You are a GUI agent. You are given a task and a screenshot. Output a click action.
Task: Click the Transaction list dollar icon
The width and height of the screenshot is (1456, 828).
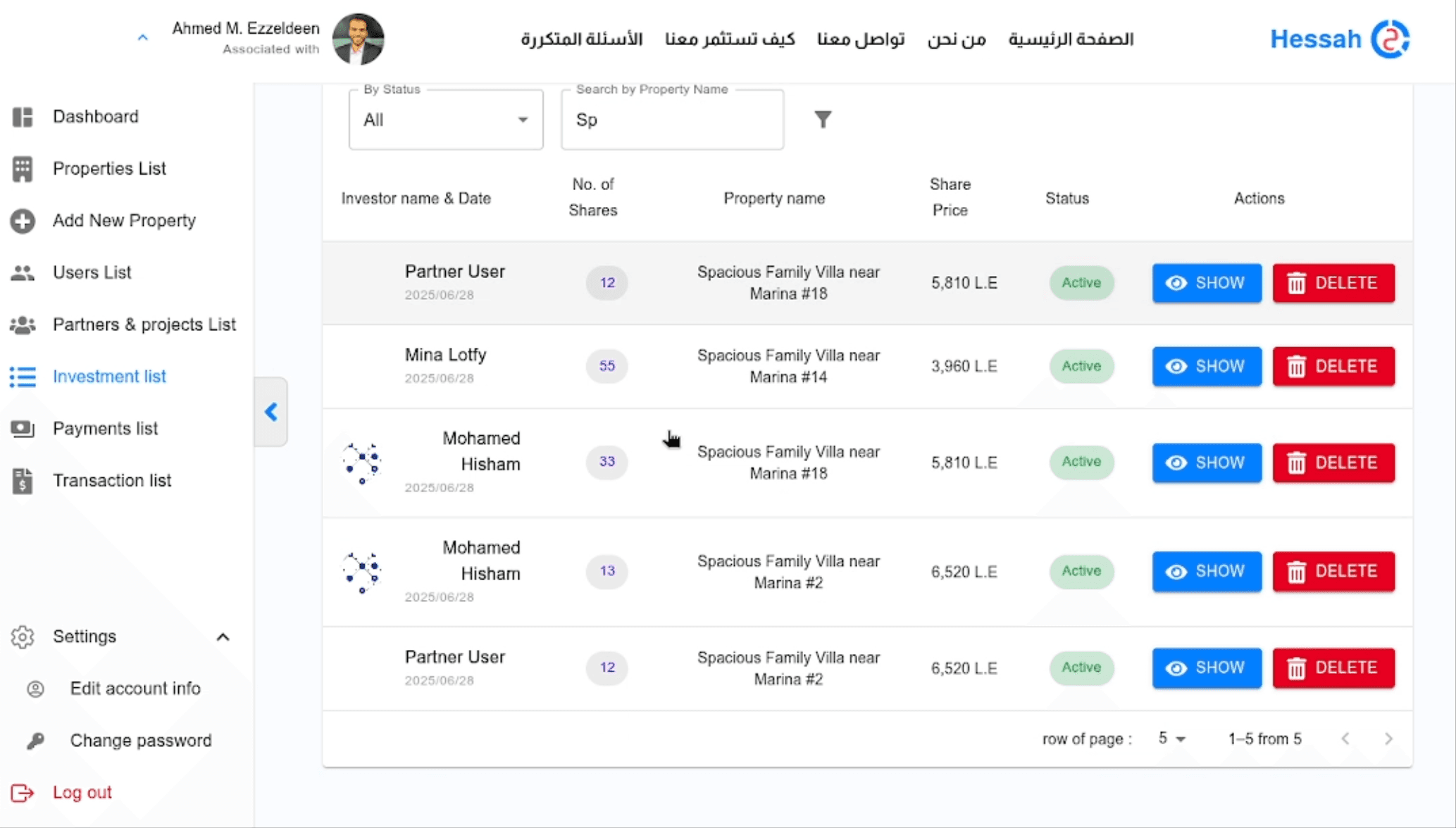[x=23, y=481]
